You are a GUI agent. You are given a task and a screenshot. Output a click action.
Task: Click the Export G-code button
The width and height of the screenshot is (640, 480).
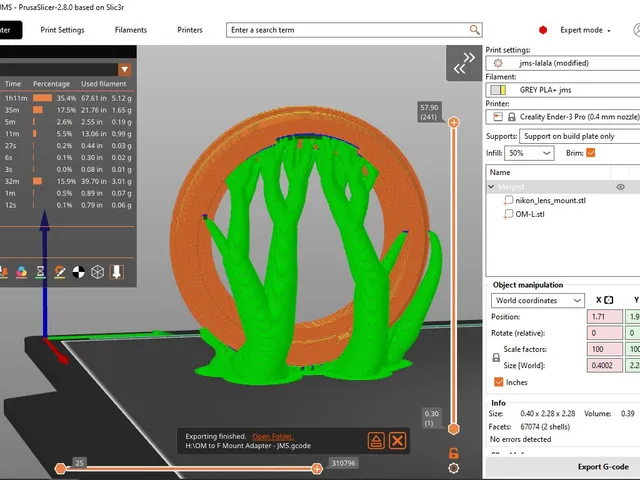(603, 467)
